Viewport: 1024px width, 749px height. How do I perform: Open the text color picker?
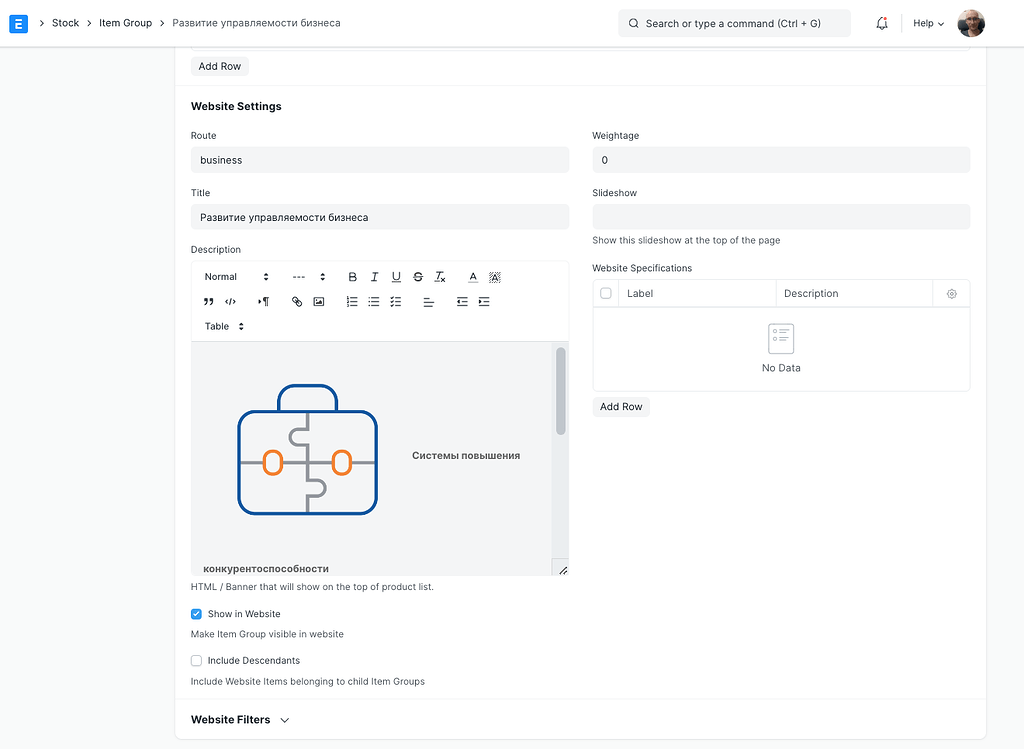[x=472, y=277]
